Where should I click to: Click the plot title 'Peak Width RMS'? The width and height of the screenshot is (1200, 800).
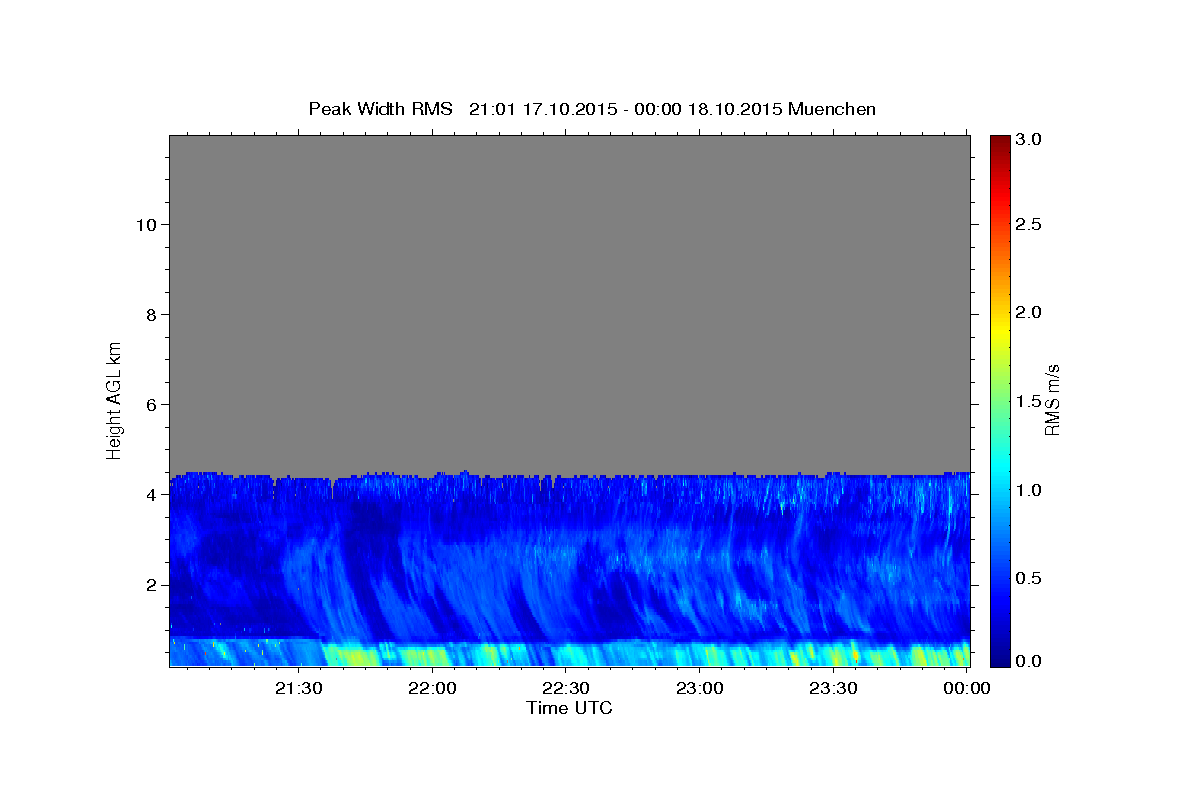tap(380, 109)
